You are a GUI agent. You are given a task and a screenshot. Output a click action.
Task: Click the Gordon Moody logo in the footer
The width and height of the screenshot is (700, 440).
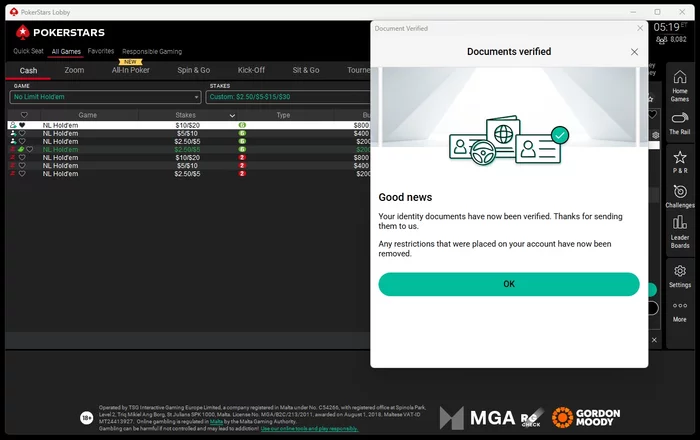tap(586, 418)
